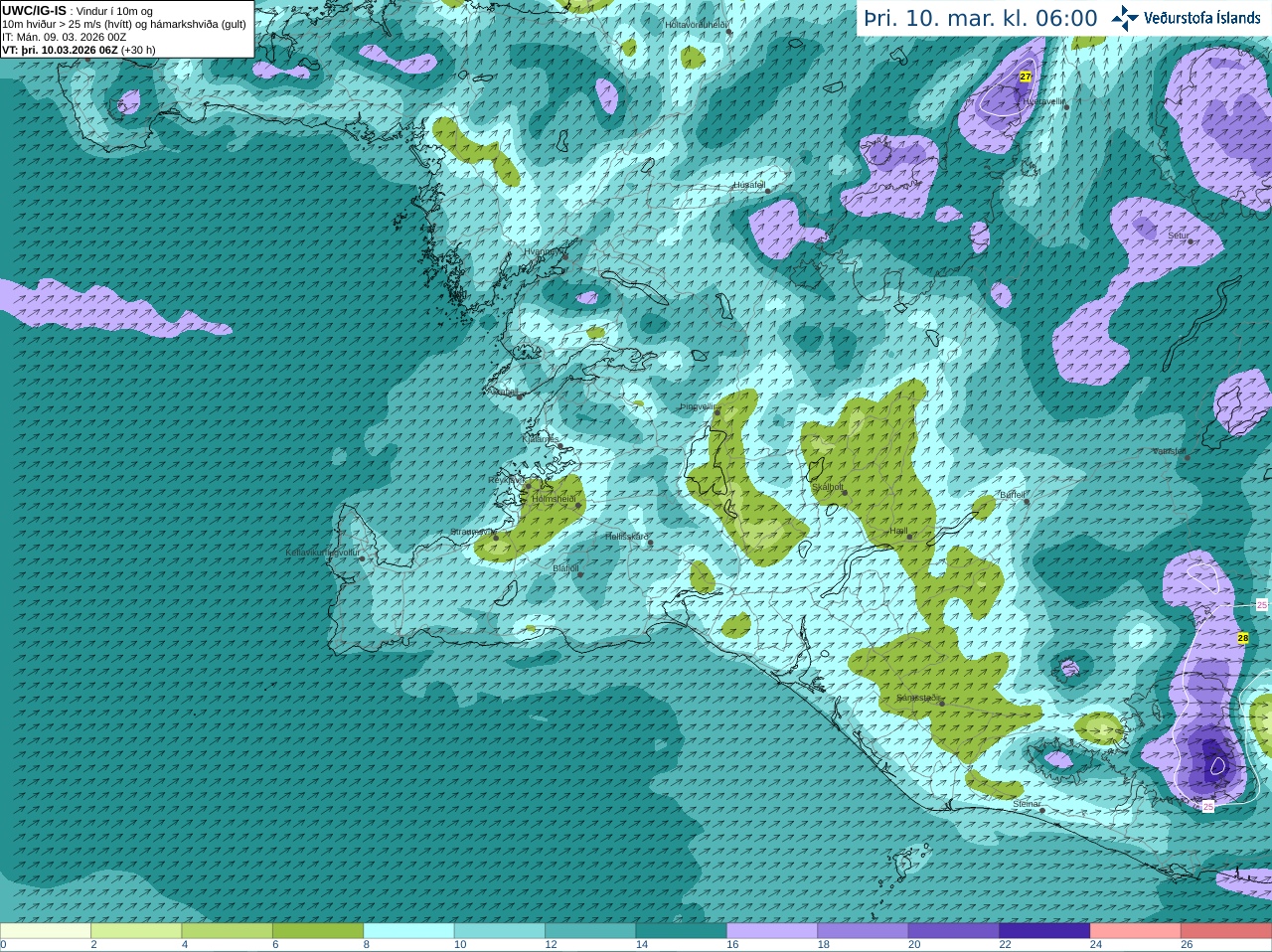The image size is (1272, 952).
Task: Click the legend scale value 0
Action: [x=3, y=945]
